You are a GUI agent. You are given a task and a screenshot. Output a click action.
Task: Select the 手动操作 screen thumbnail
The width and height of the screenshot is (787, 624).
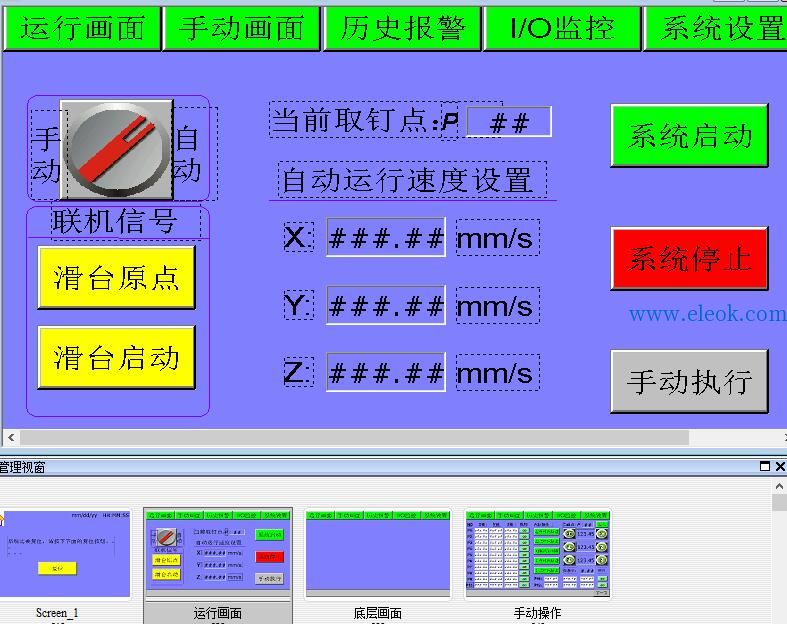point(538,554)
